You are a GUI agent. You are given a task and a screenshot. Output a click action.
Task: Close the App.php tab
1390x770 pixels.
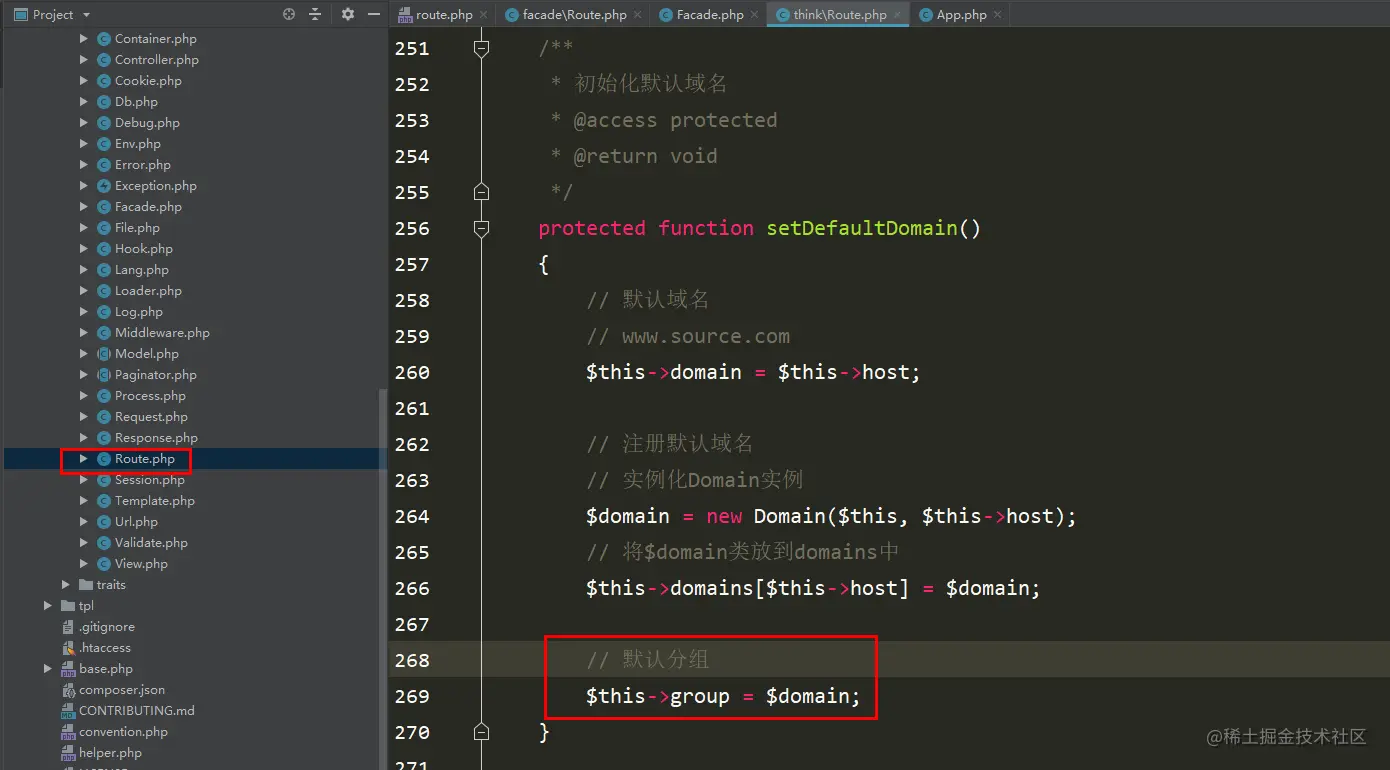point(997,15)
